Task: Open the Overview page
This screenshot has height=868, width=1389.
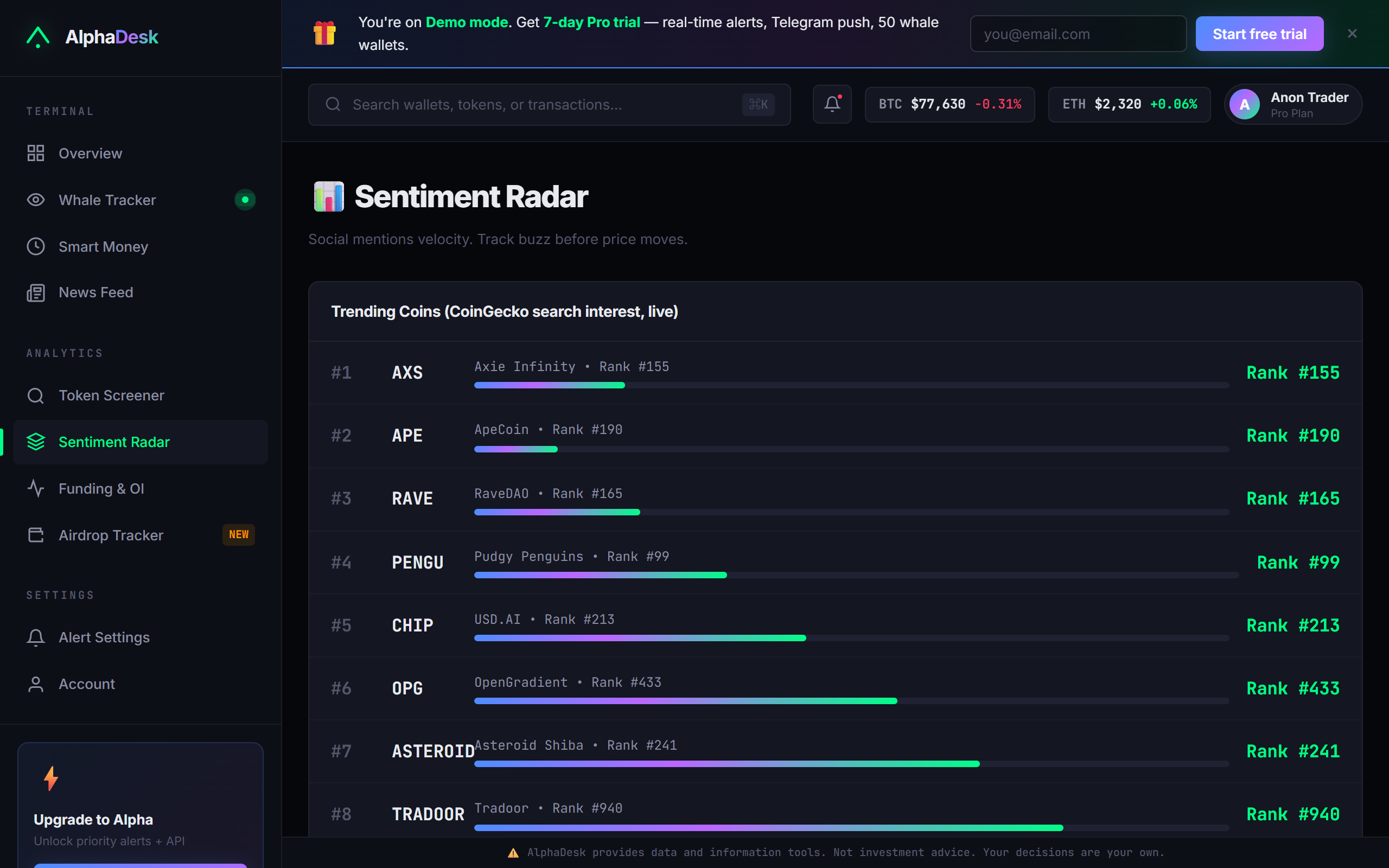Action: pos(141,154)
